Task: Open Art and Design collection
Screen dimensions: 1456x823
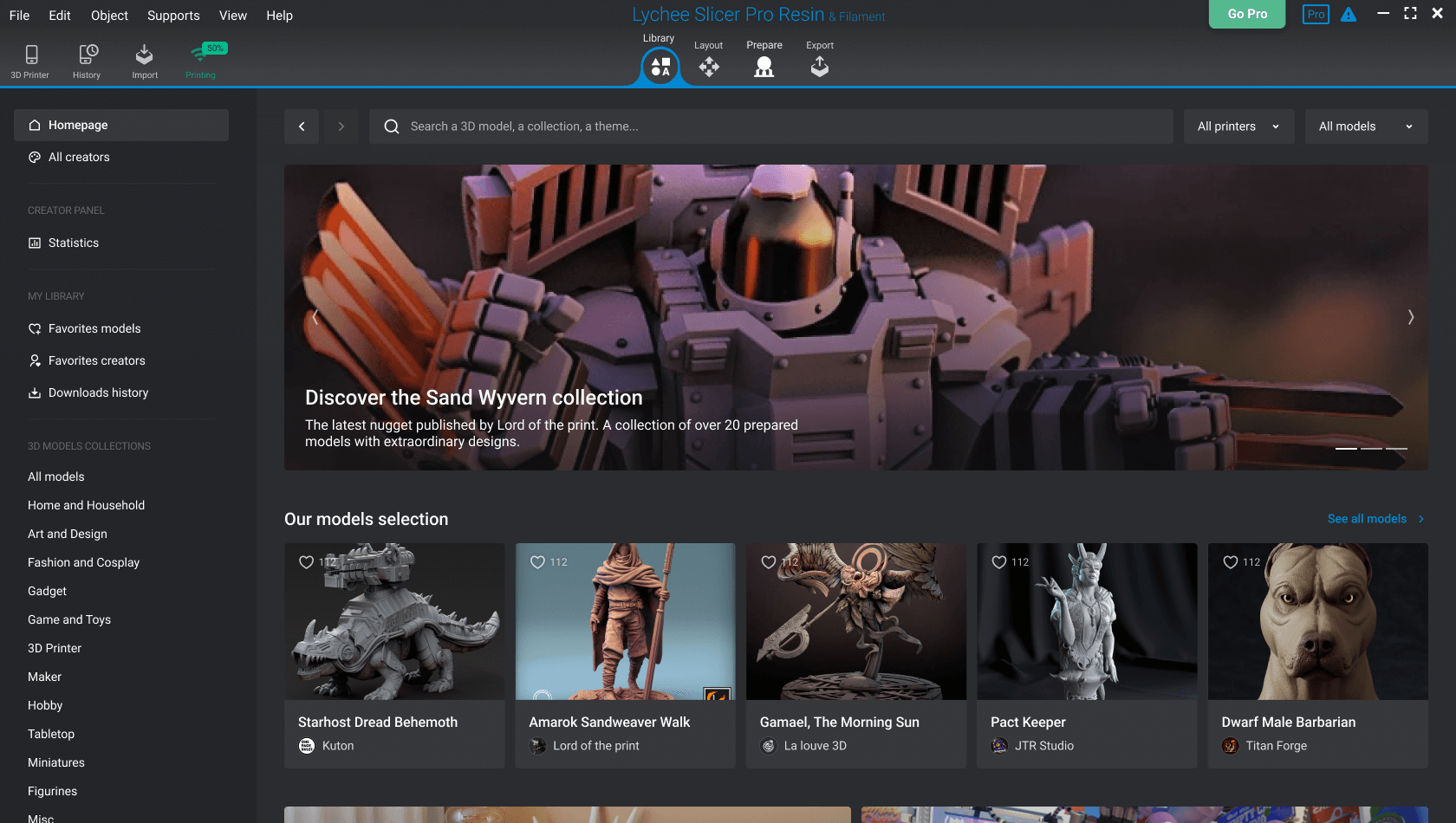Action: point(68,534)
